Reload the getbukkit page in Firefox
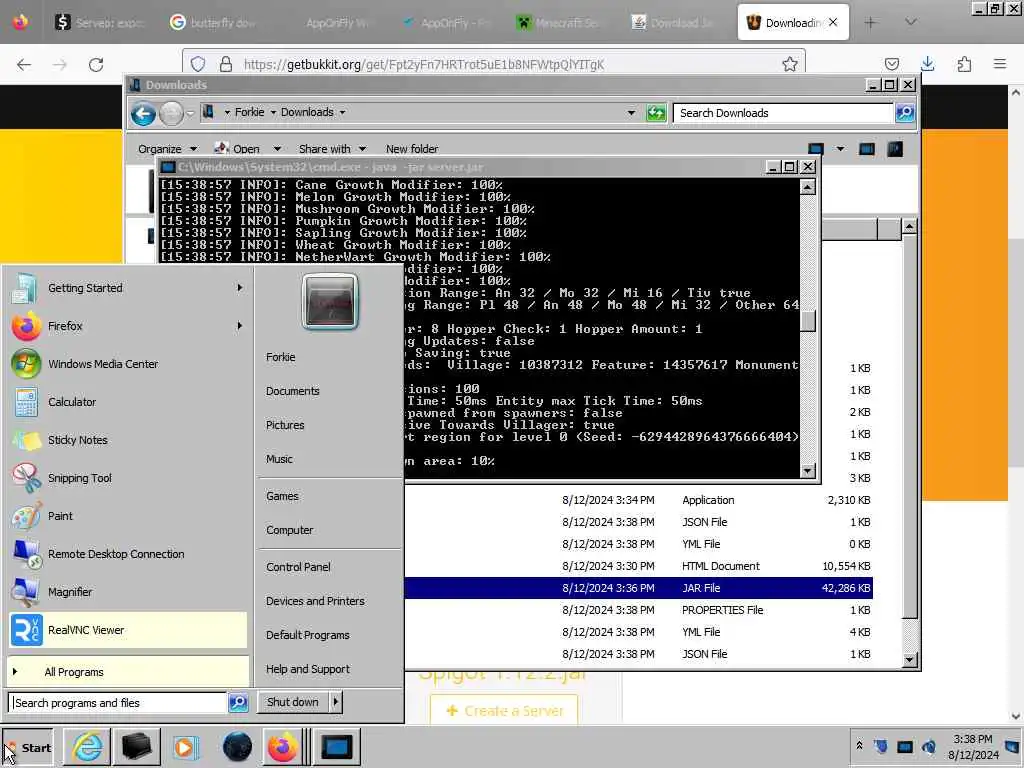 tap(96, 64)
